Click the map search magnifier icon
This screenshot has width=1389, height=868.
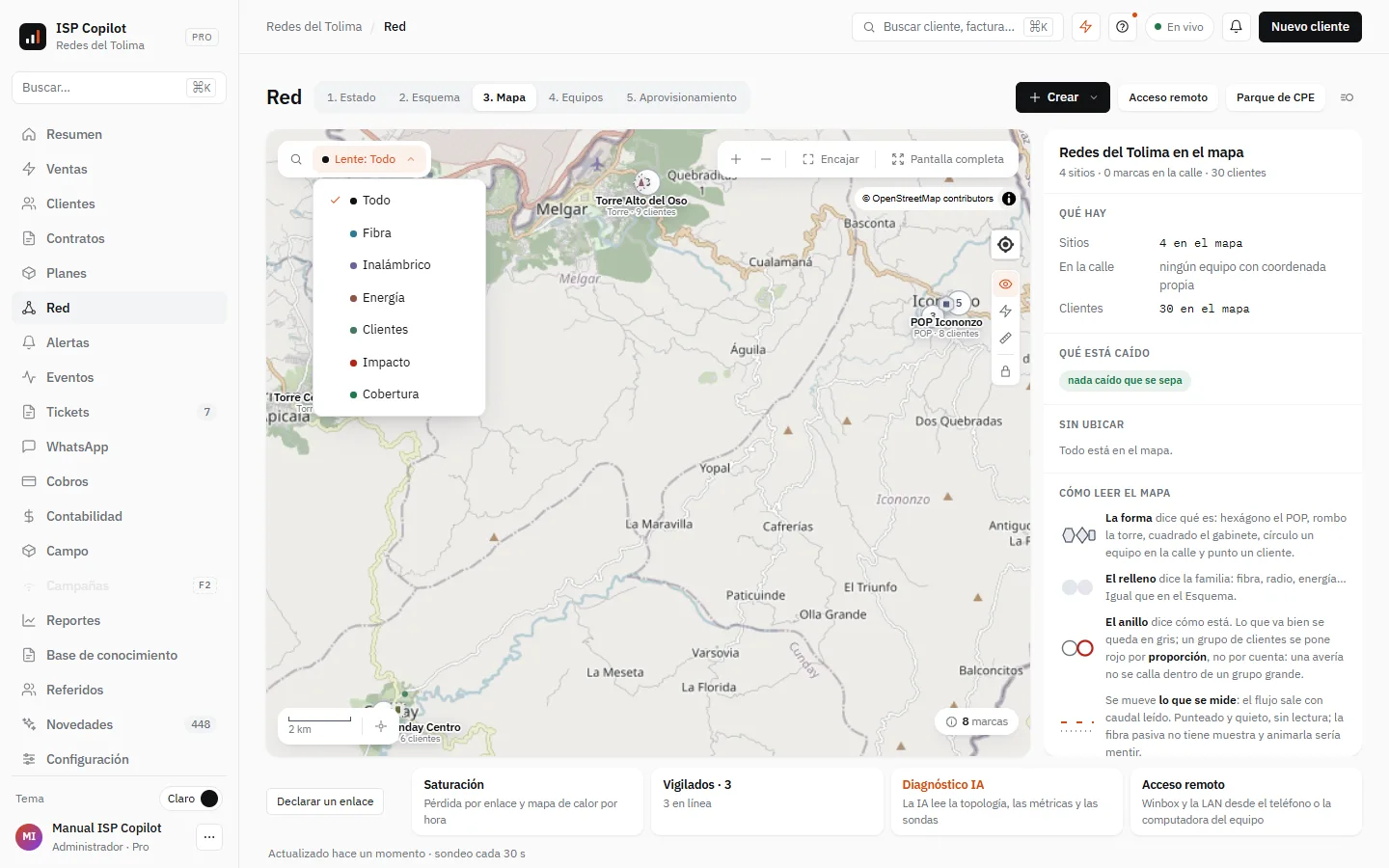296,159
